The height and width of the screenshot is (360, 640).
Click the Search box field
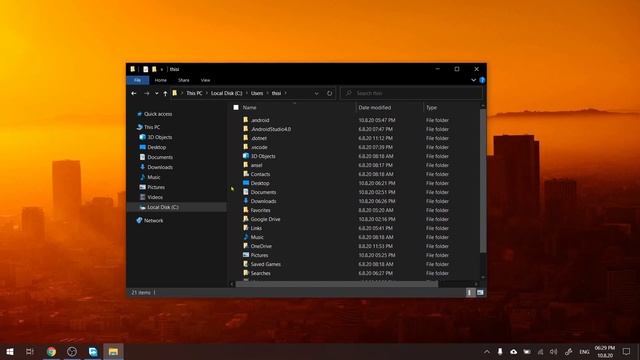point(411,93)
